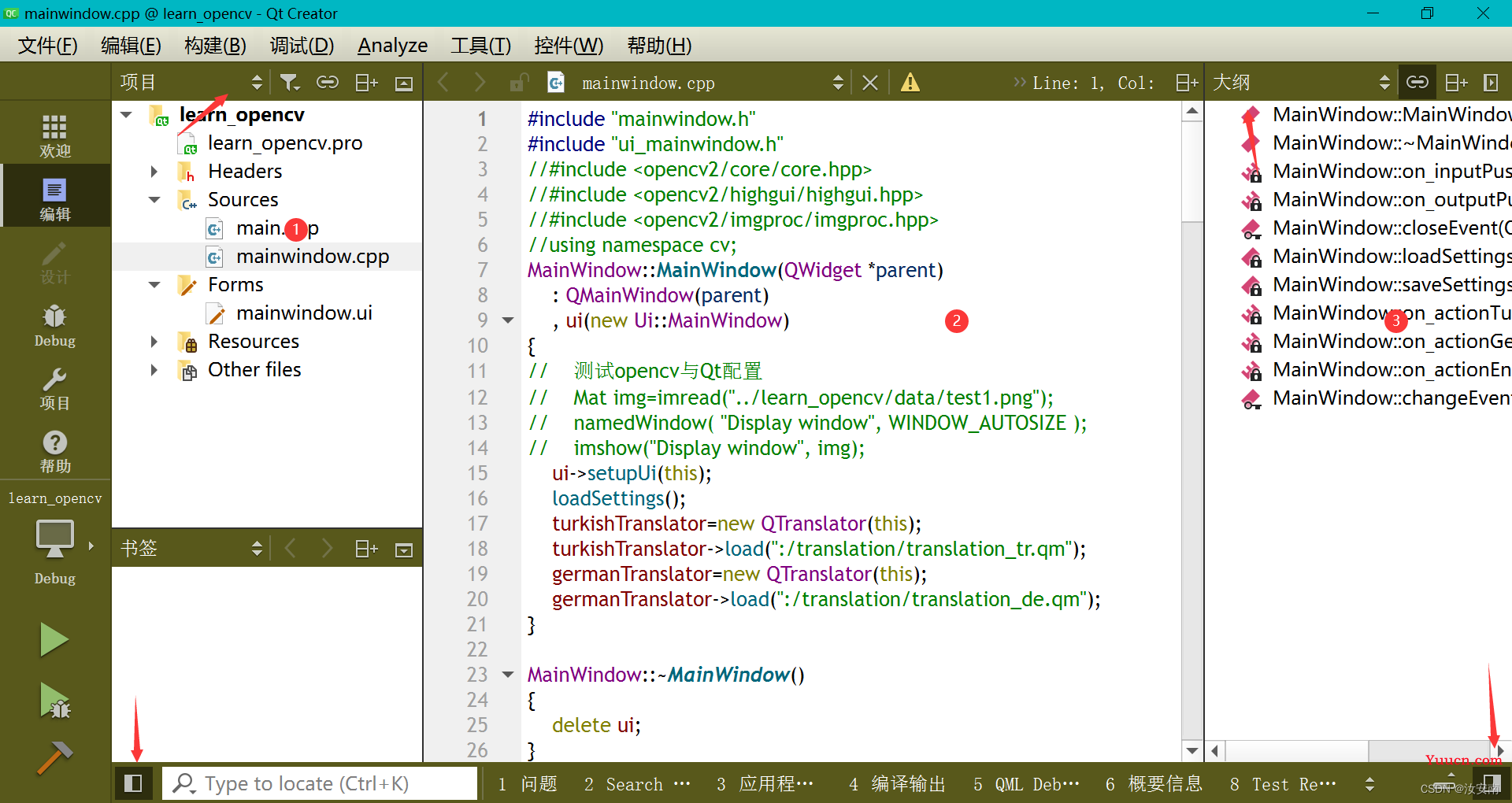
Task: Open the 4 编译输出 pane
Action: click(897, 784)
